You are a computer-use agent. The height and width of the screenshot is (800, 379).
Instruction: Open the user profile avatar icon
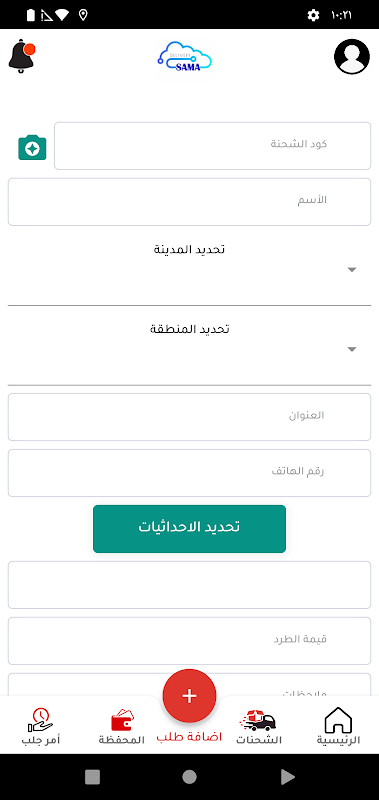click(x=351, y=56)
